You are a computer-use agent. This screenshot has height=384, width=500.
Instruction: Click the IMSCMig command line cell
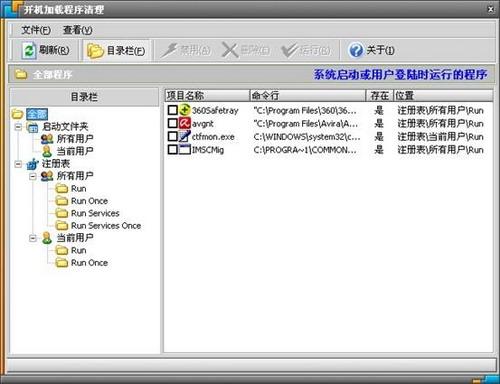[305, 150]
